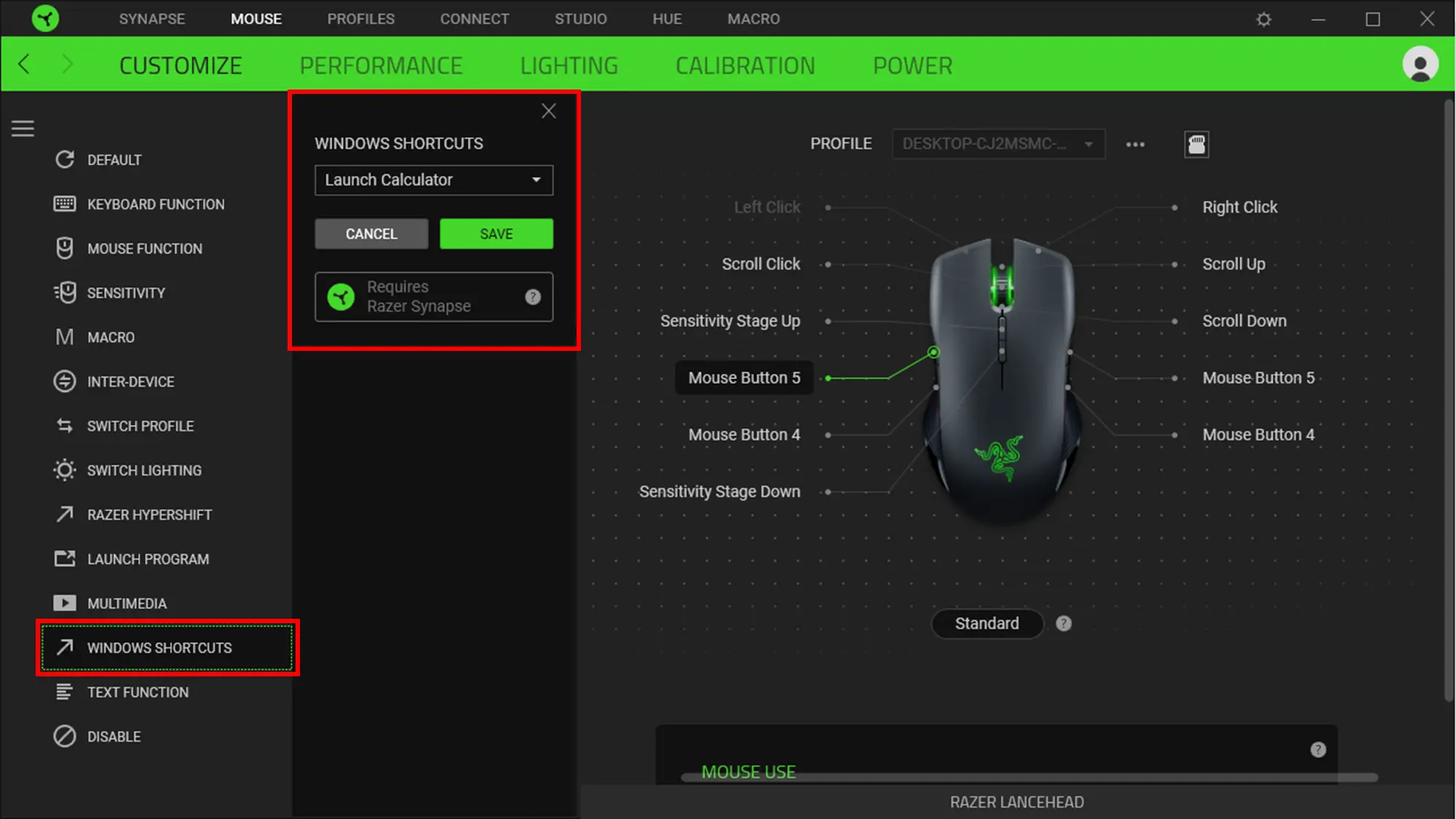
Task: Click the ellipsis next to the profile selector
Action: point(1135,144)
